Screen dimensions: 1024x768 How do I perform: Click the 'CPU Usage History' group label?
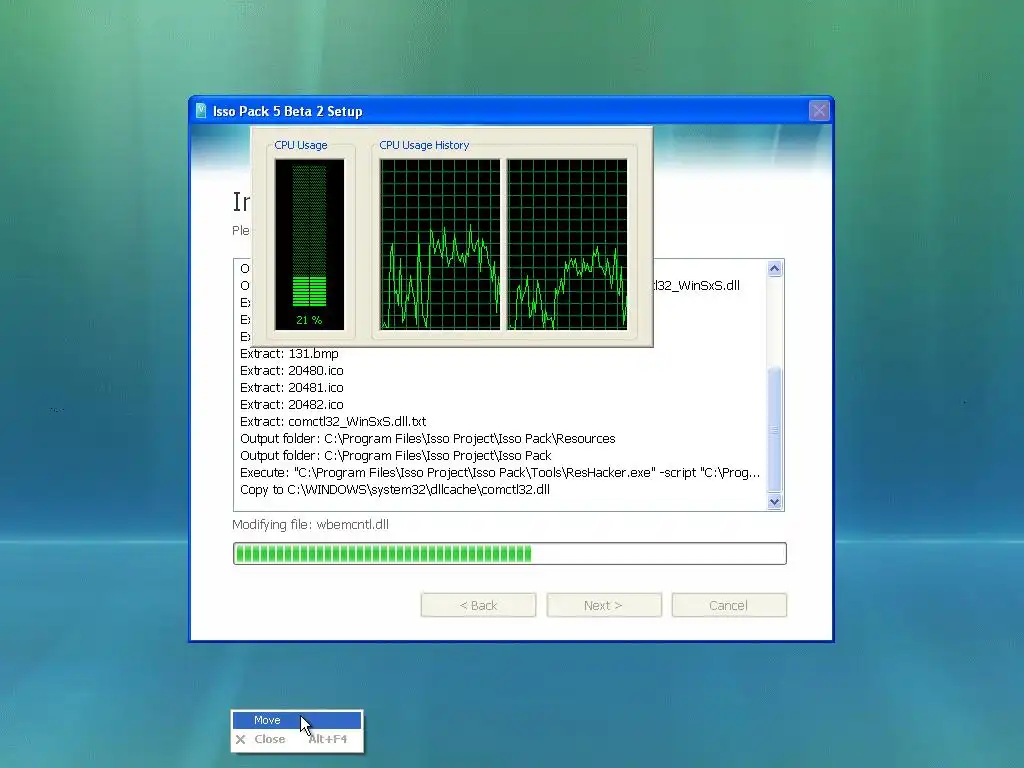(424, 145)
